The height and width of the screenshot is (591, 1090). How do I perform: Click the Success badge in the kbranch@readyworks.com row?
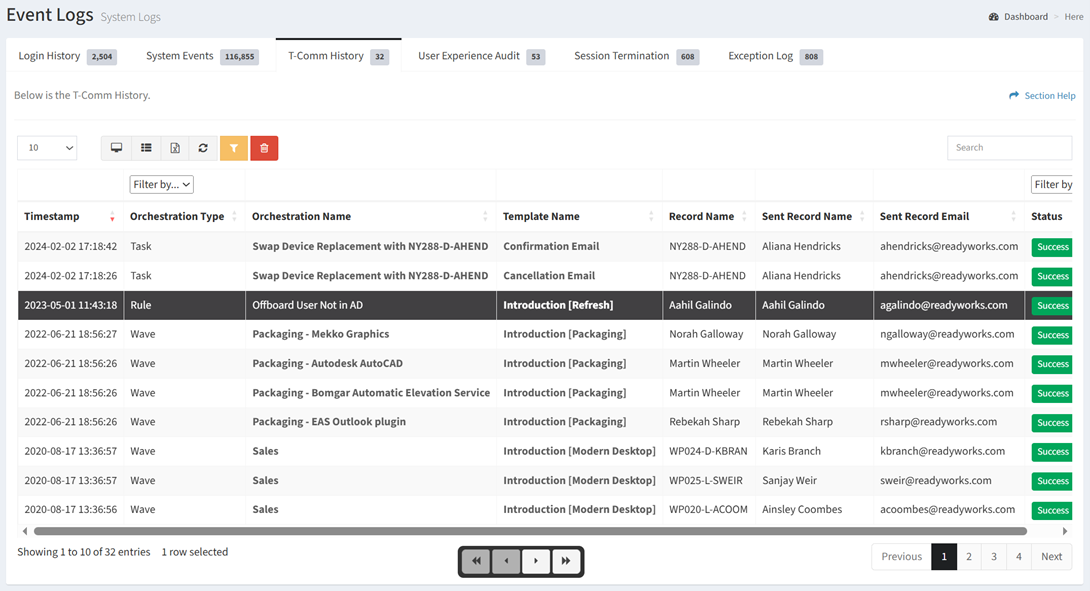coord(1052,452)
